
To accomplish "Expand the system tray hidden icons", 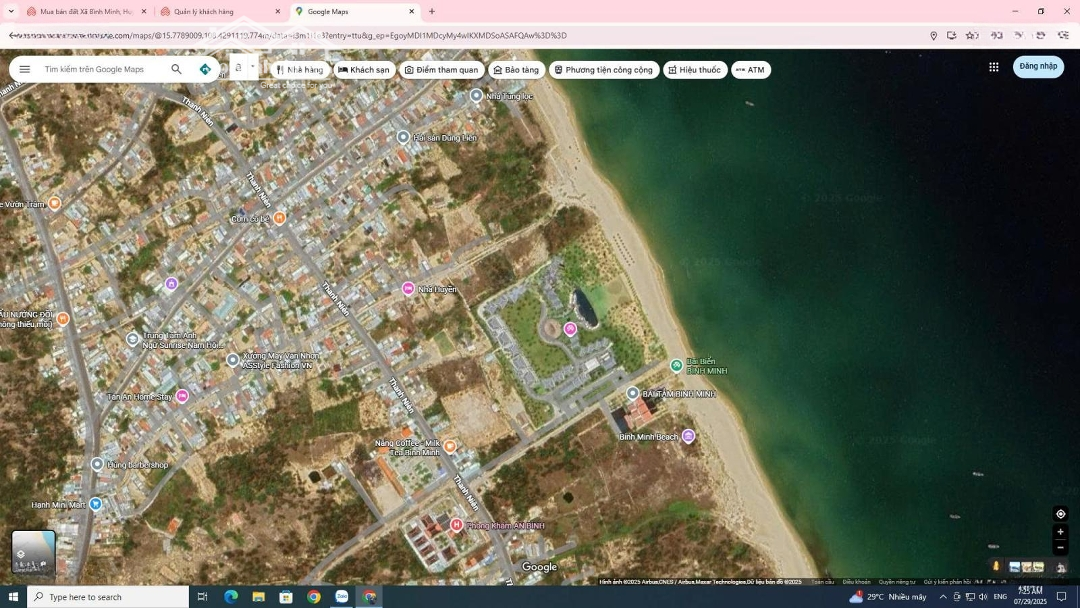I will [x=942, y=597].
